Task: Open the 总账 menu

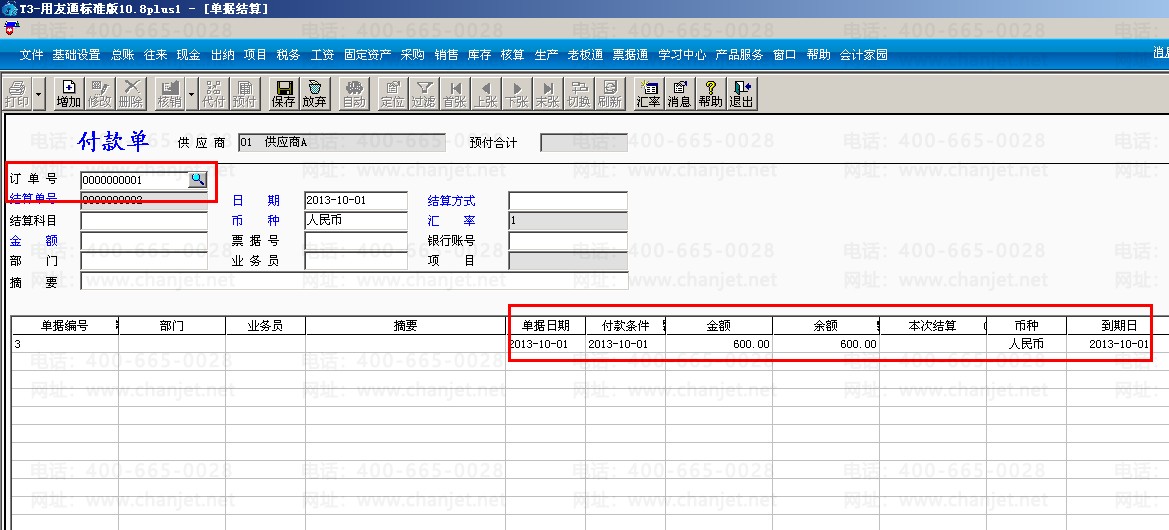Action: coord(122,55)
